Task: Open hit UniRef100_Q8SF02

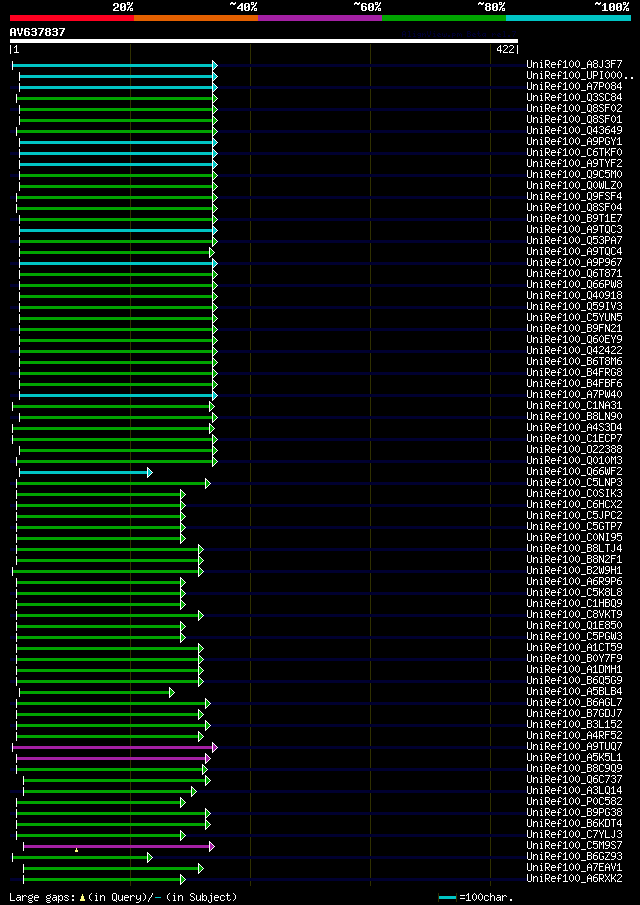Action: 574,109
